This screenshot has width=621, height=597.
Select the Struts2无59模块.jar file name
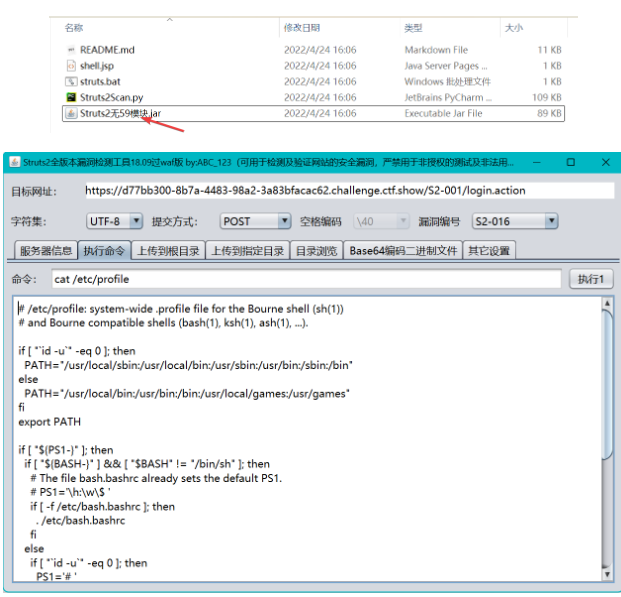click(x=120, y=113)
